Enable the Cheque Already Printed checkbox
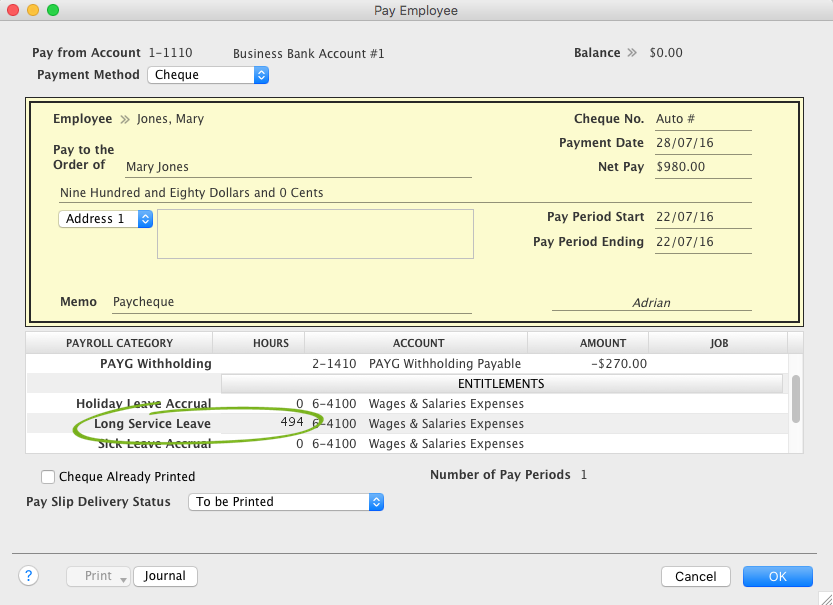This screenshot has height=605, width=833. click(48, 477)
